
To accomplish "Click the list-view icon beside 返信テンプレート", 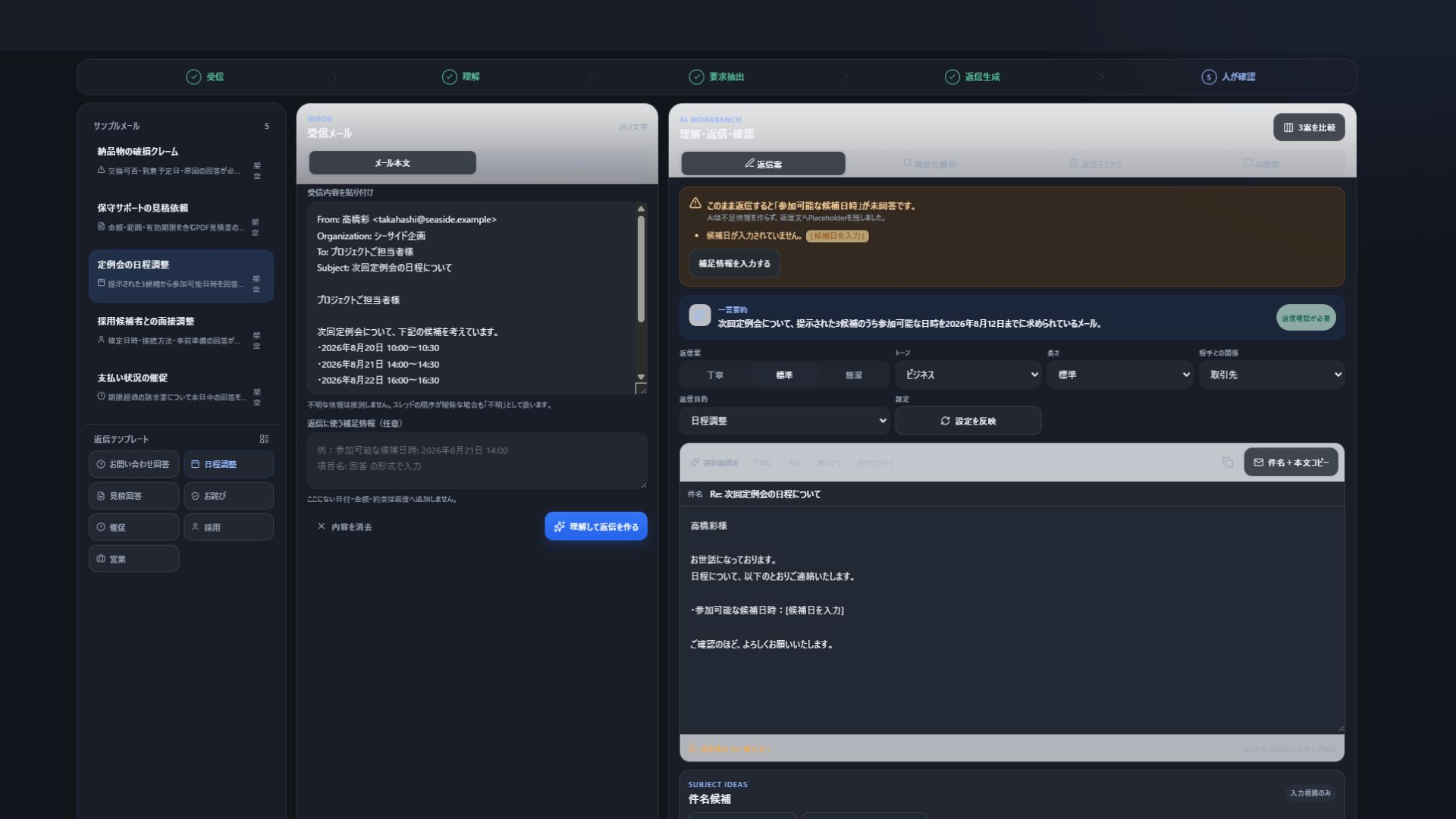I will coord(264,439).
